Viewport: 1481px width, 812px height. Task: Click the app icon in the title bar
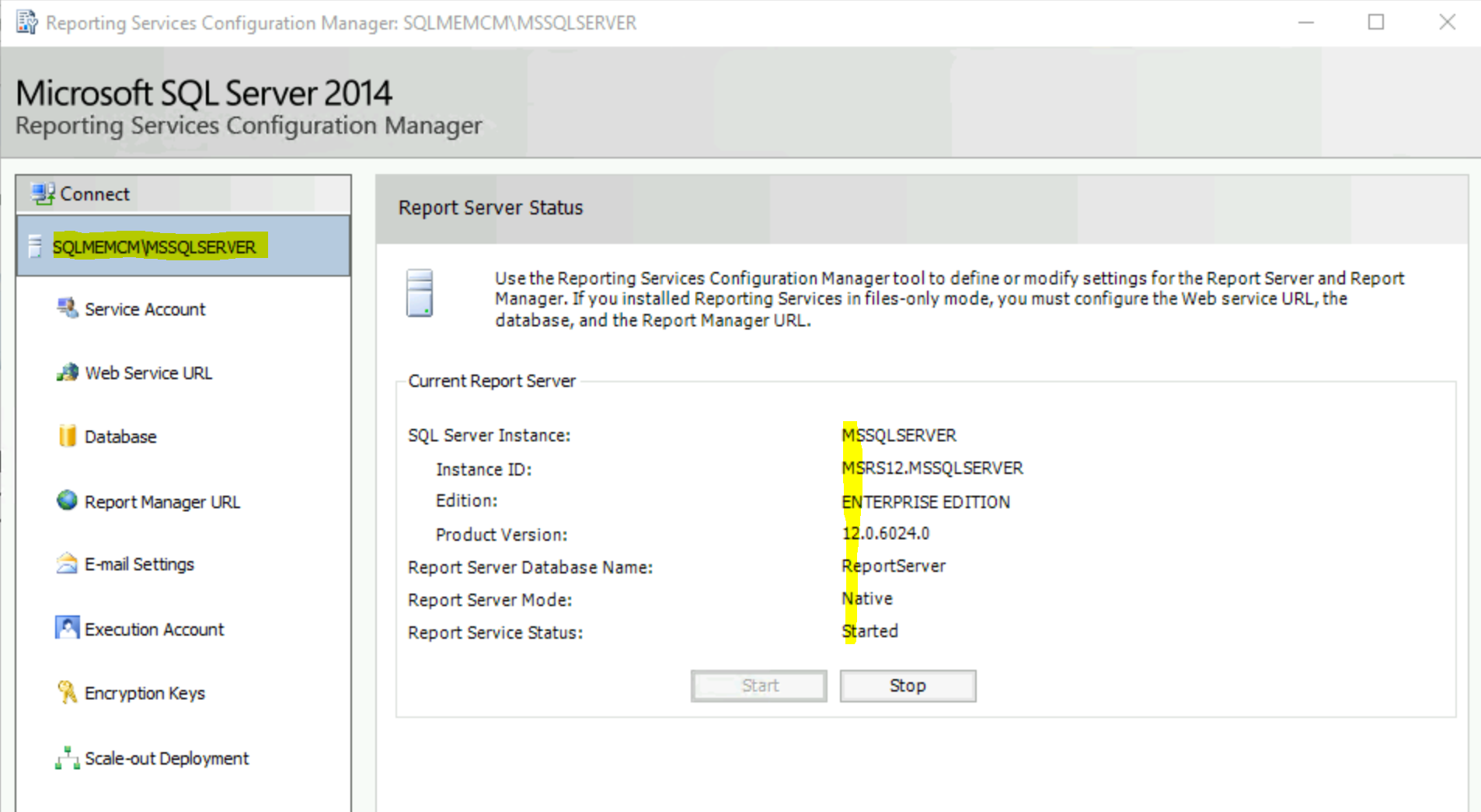coord(27,23)
